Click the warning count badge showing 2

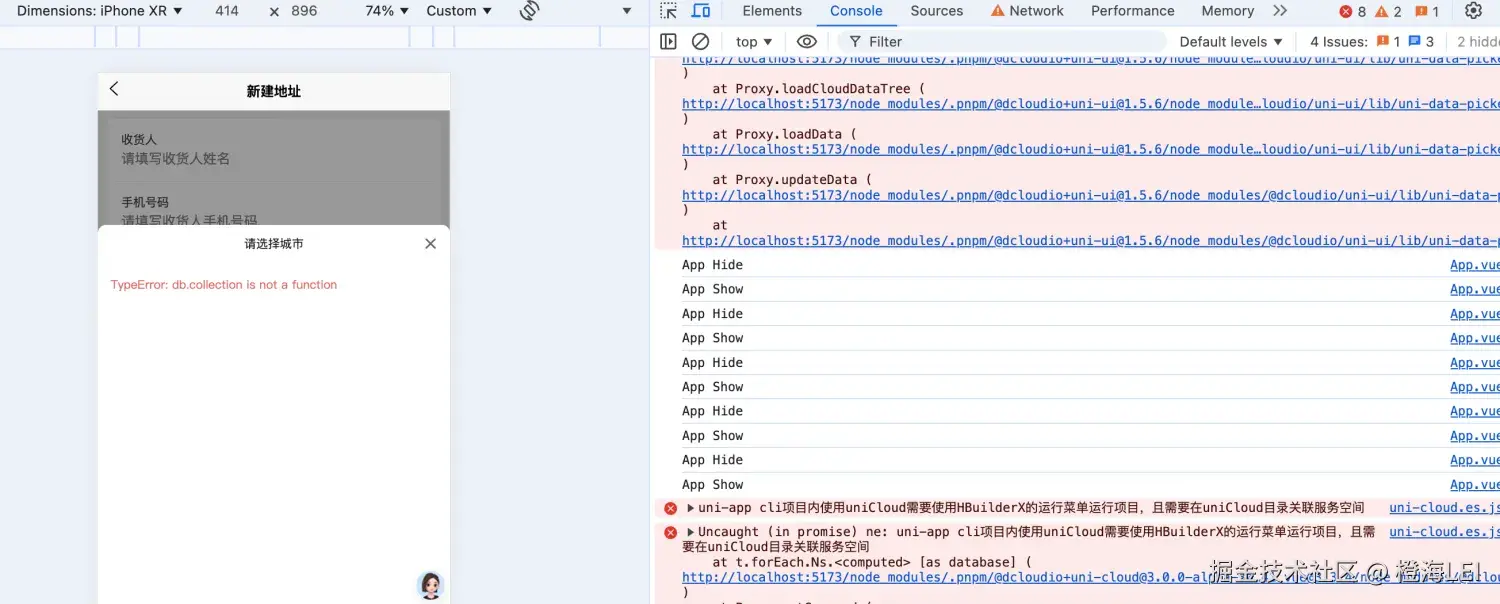(1388, 11)
